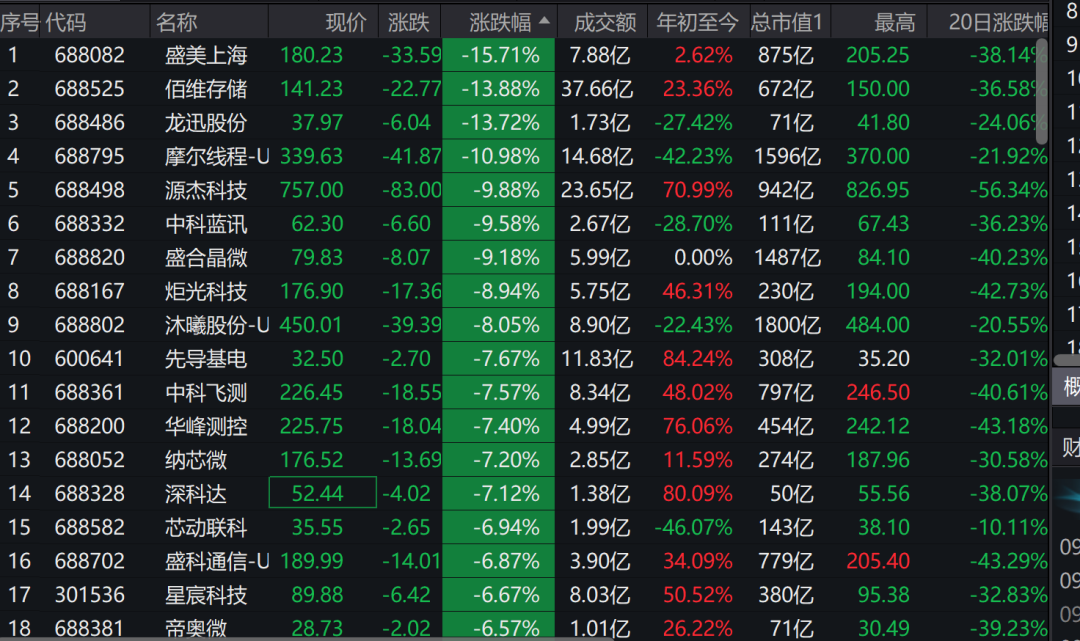
Task: Click the -15.71% change cell
Action: (499, 55)
